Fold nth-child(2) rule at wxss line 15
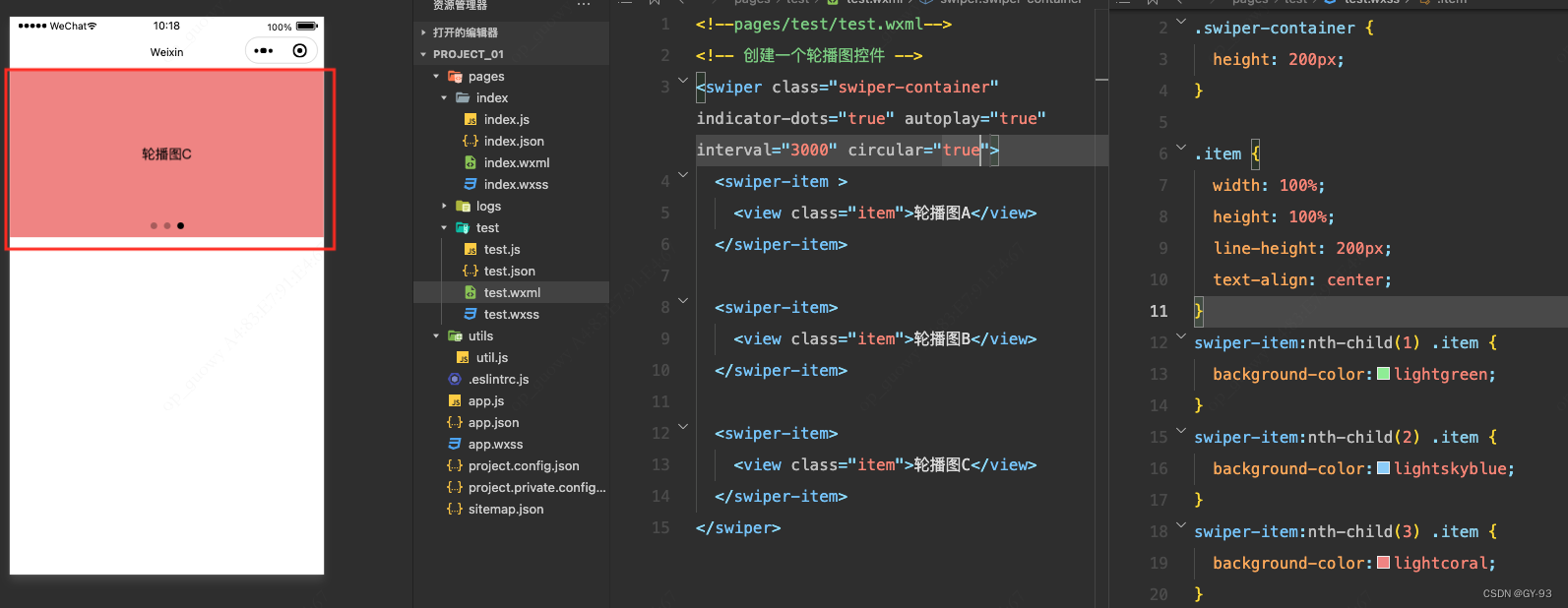1568x608 pixels. tap(1181, 431)
